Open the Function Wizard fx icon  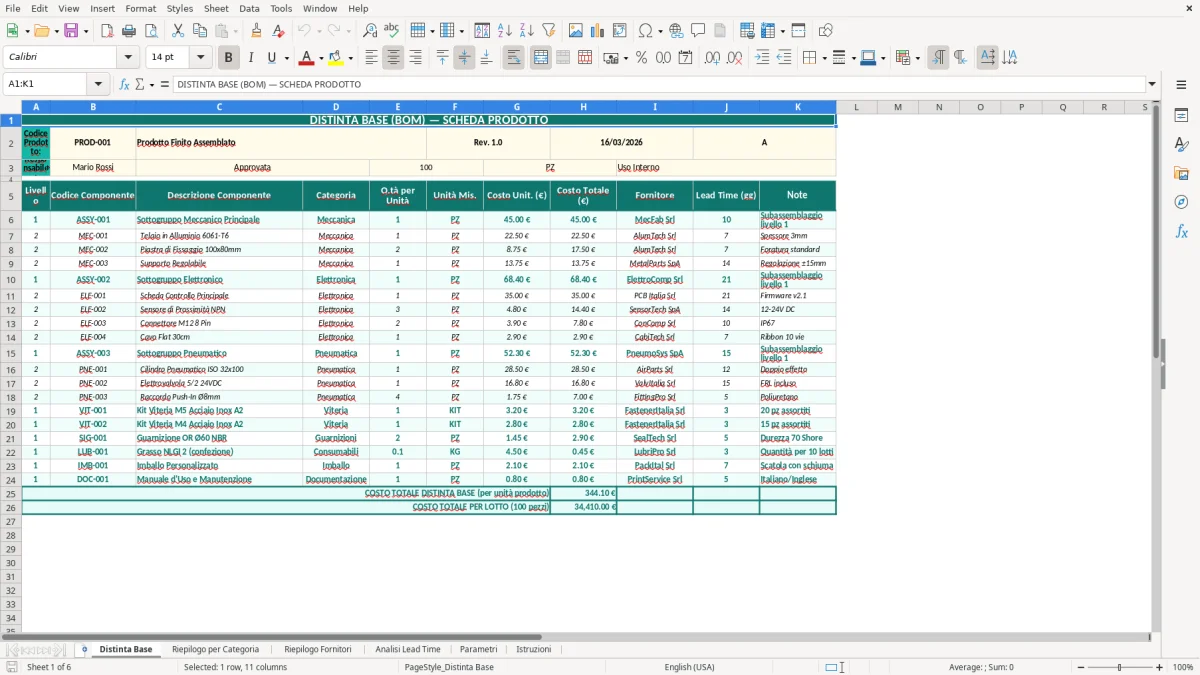point(124,84)
